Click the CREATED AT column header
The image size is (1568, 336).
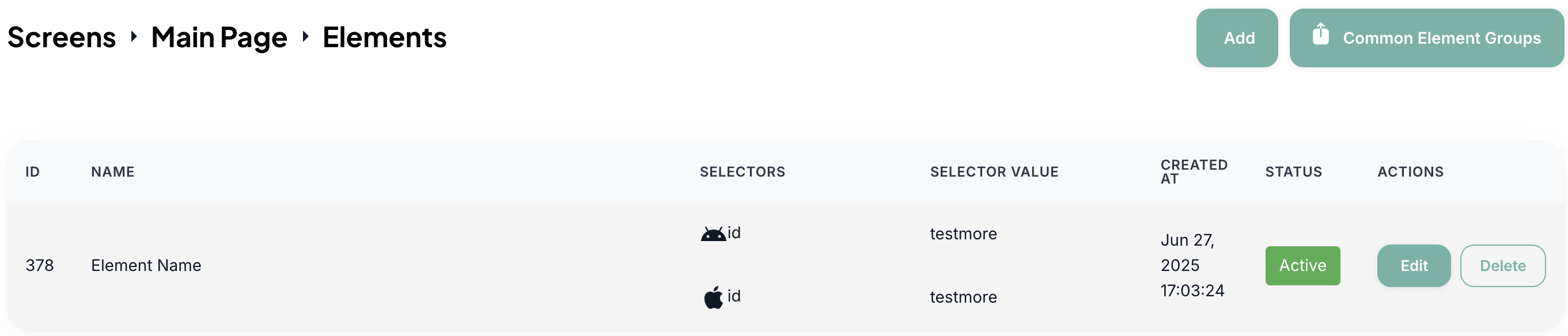1193,172
